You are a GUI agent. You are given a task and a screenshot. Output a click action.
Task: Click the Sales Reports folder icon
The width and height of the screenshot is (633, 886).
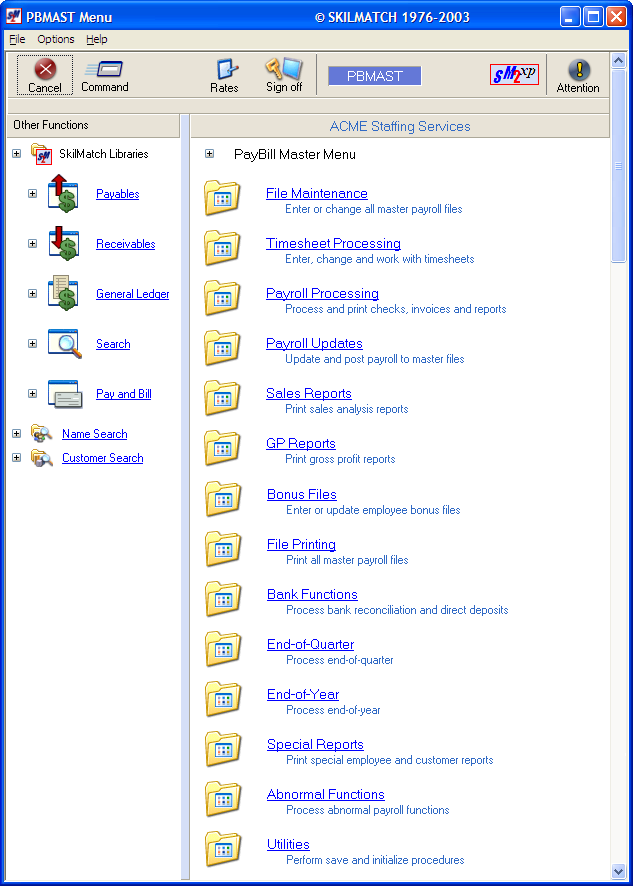(x=222, y=398)
